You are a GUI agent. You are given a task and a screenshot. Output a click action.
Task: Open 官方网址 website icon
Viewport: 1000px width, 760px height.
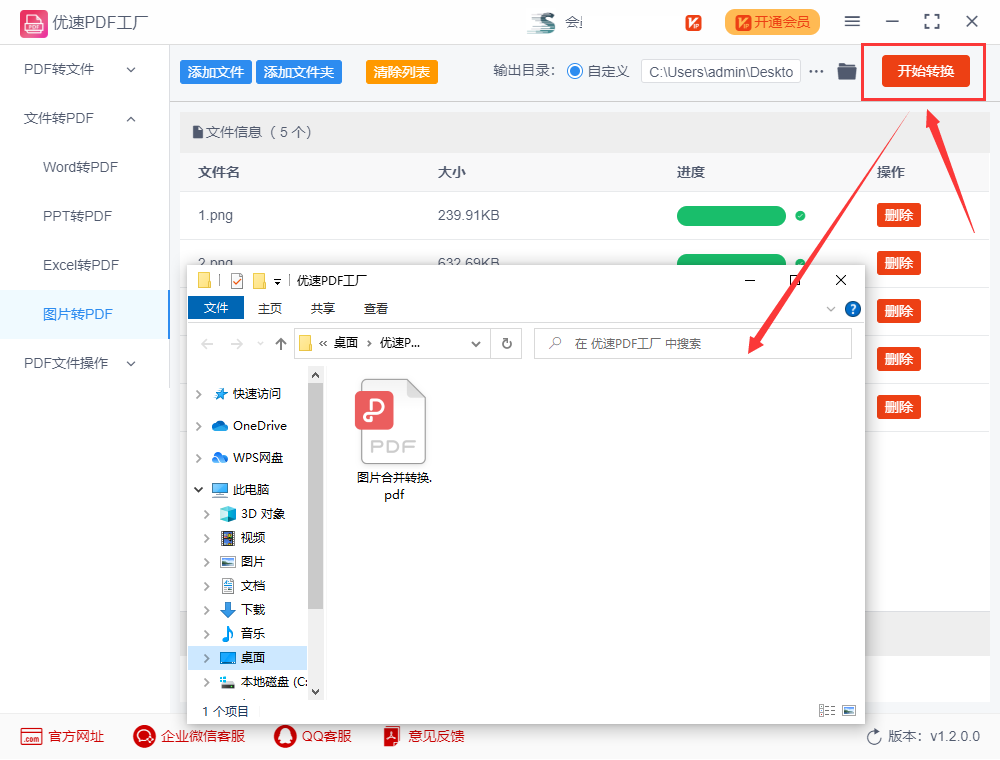coord(31,737)
